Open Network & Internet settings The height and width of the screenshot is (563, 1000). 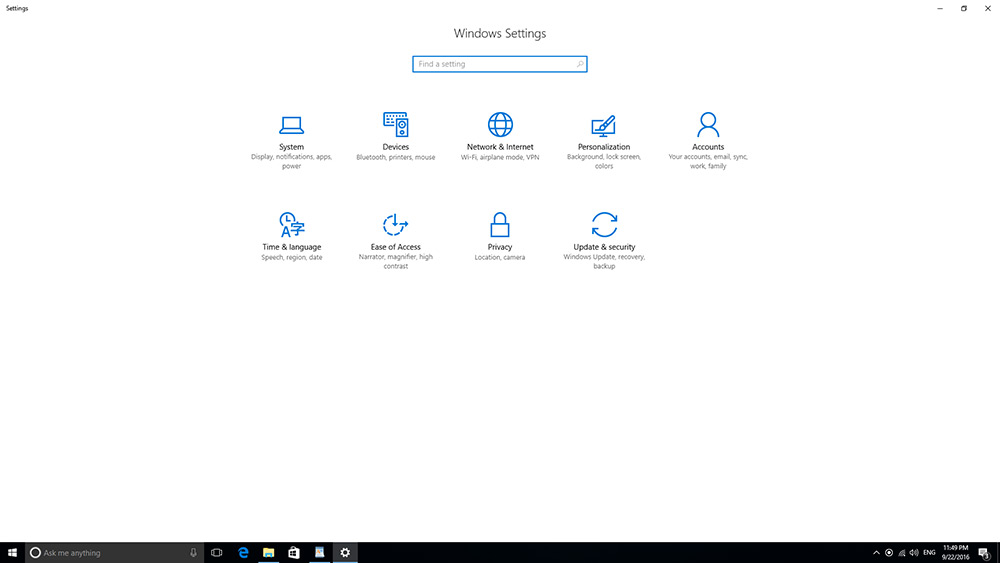500,126
